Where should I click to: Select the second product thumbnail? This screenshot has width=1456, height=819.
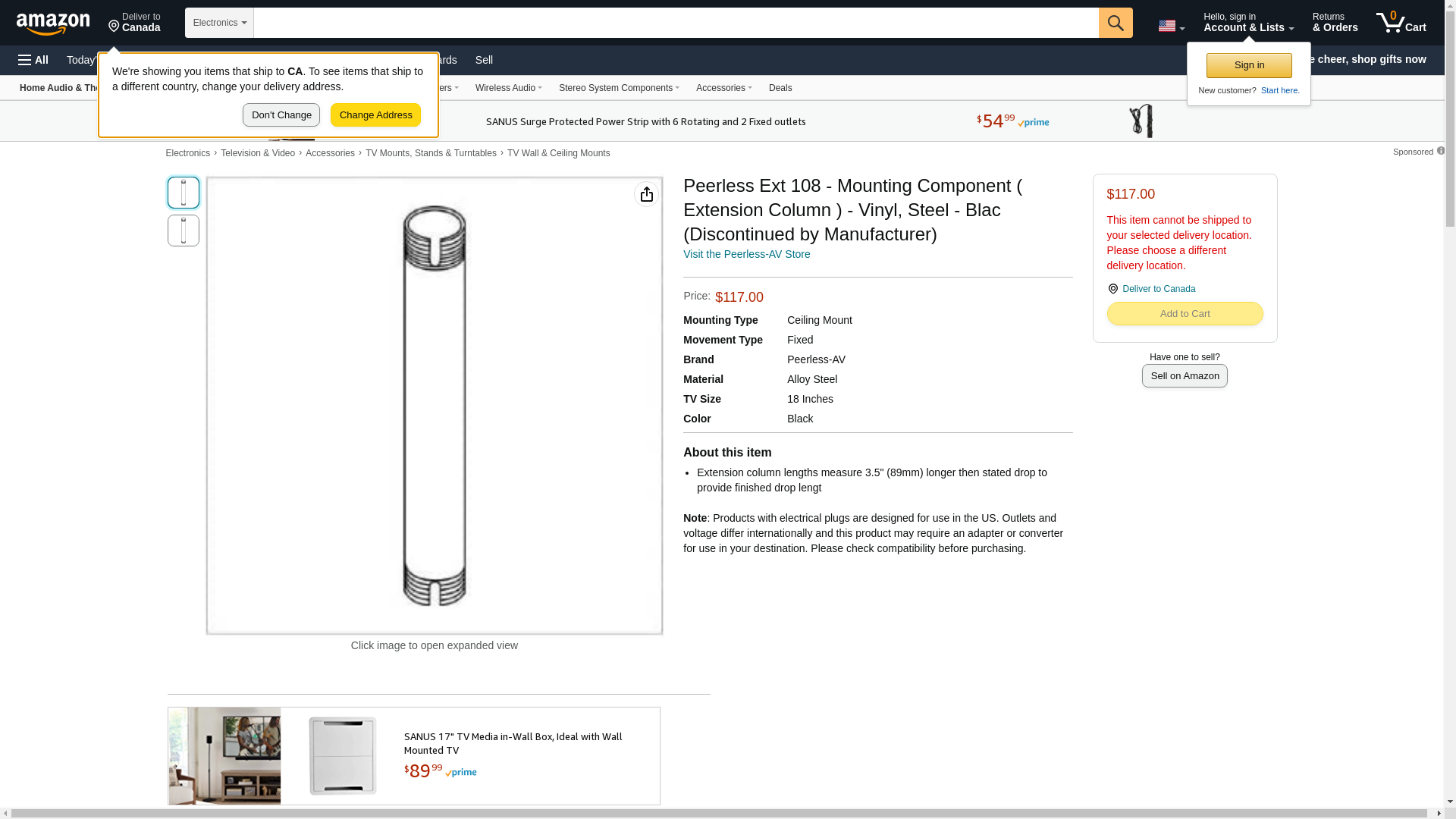184,231
